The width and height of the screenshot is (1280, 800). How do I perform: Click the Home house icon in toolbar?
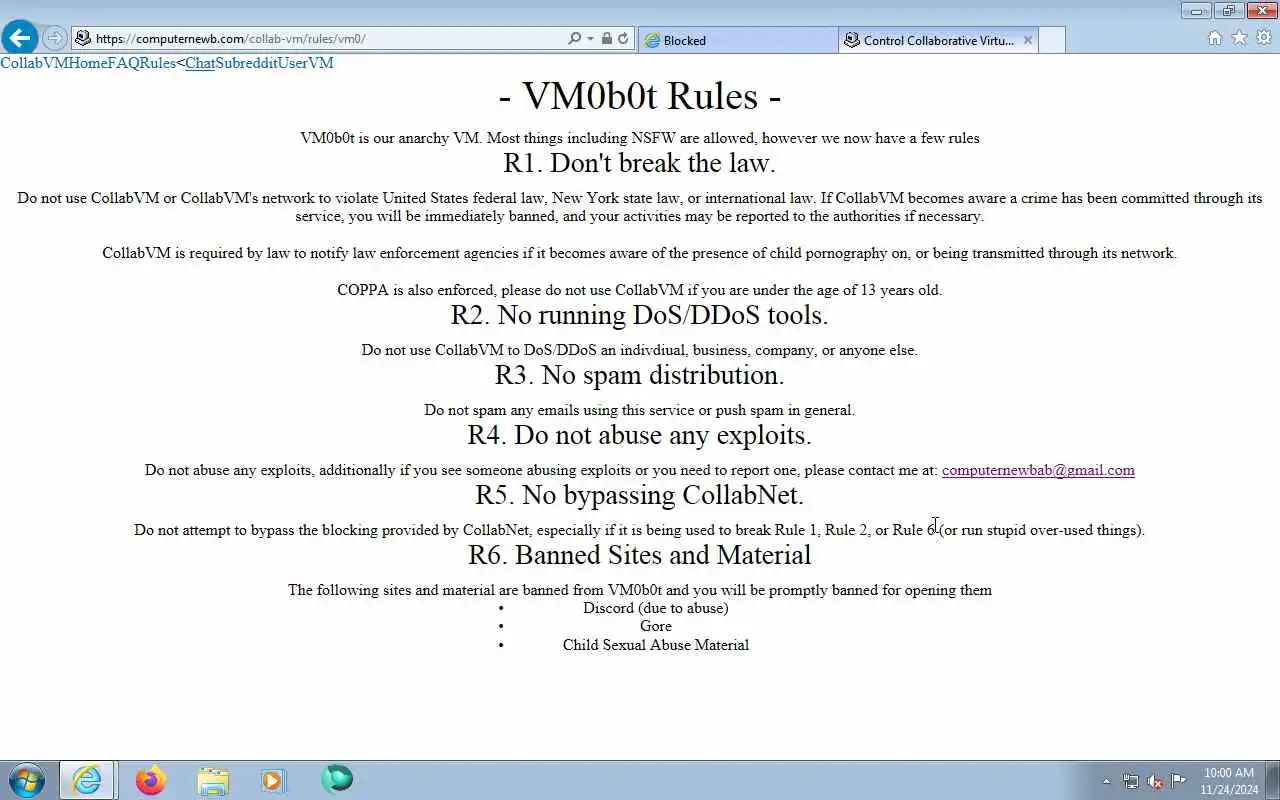(1215, 38)
